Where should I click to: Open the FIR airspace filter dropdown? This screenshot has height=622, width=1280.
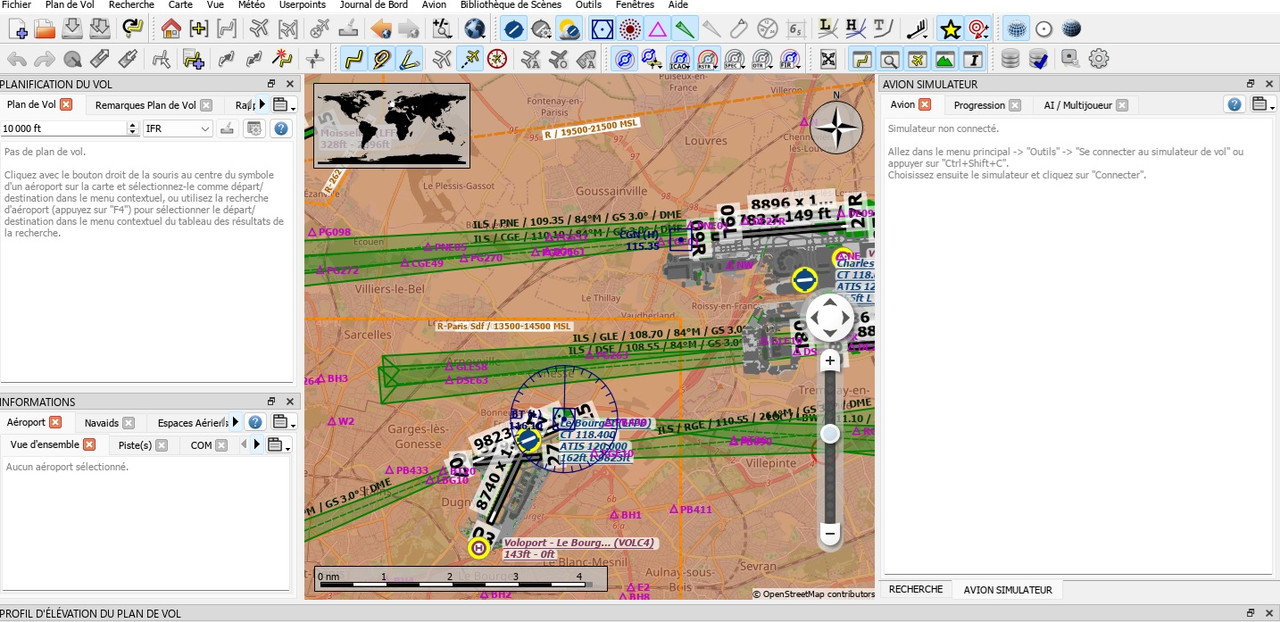click(789, 59)
